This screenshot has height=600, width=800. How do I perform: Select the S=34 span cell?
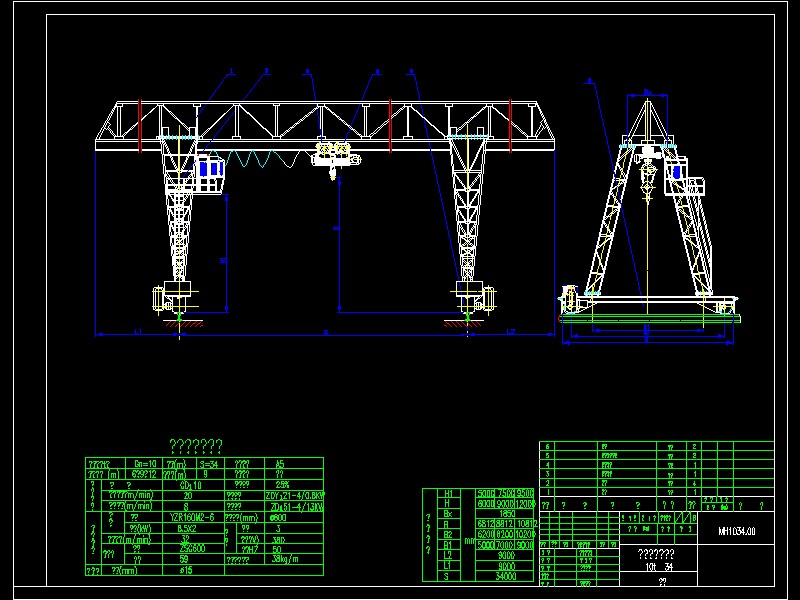(209, 464)
